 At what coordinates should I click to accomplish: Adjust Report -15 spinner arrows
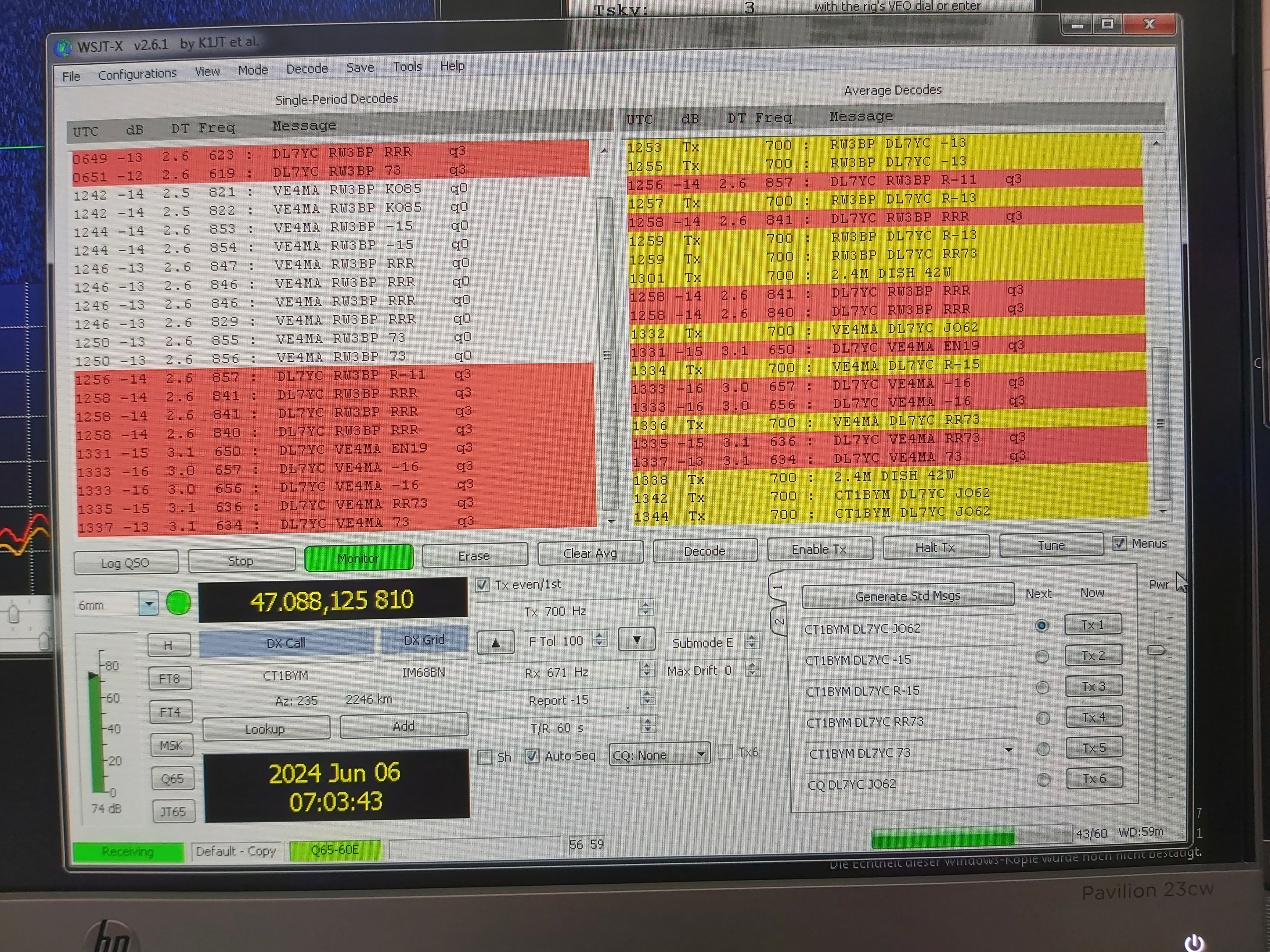coord(647,698)
